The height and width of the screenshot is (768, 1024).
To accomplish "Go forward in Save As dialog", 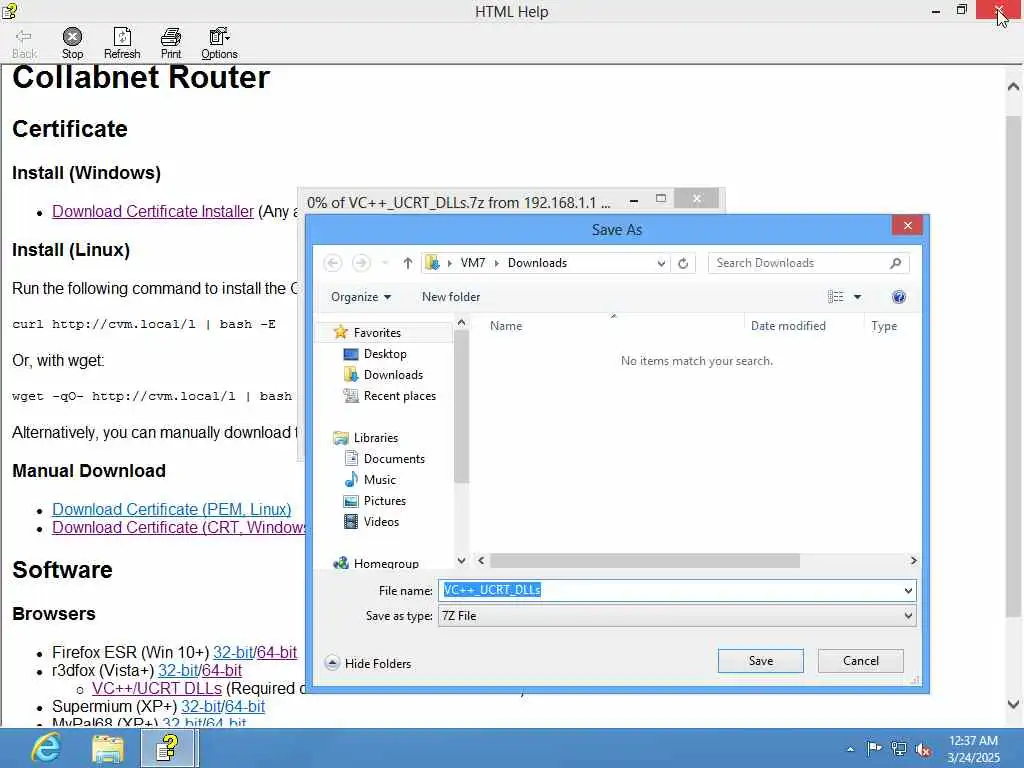I will 360,263.
